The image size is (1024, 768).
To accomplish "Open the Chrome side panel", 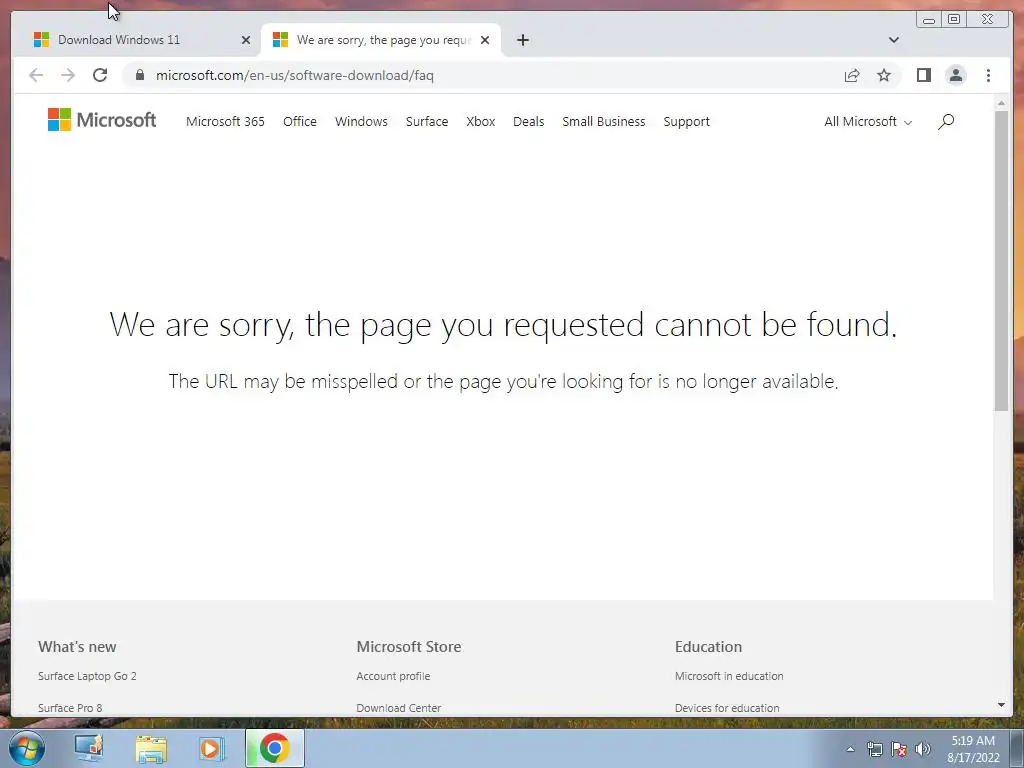I will (x=923, y=75).
